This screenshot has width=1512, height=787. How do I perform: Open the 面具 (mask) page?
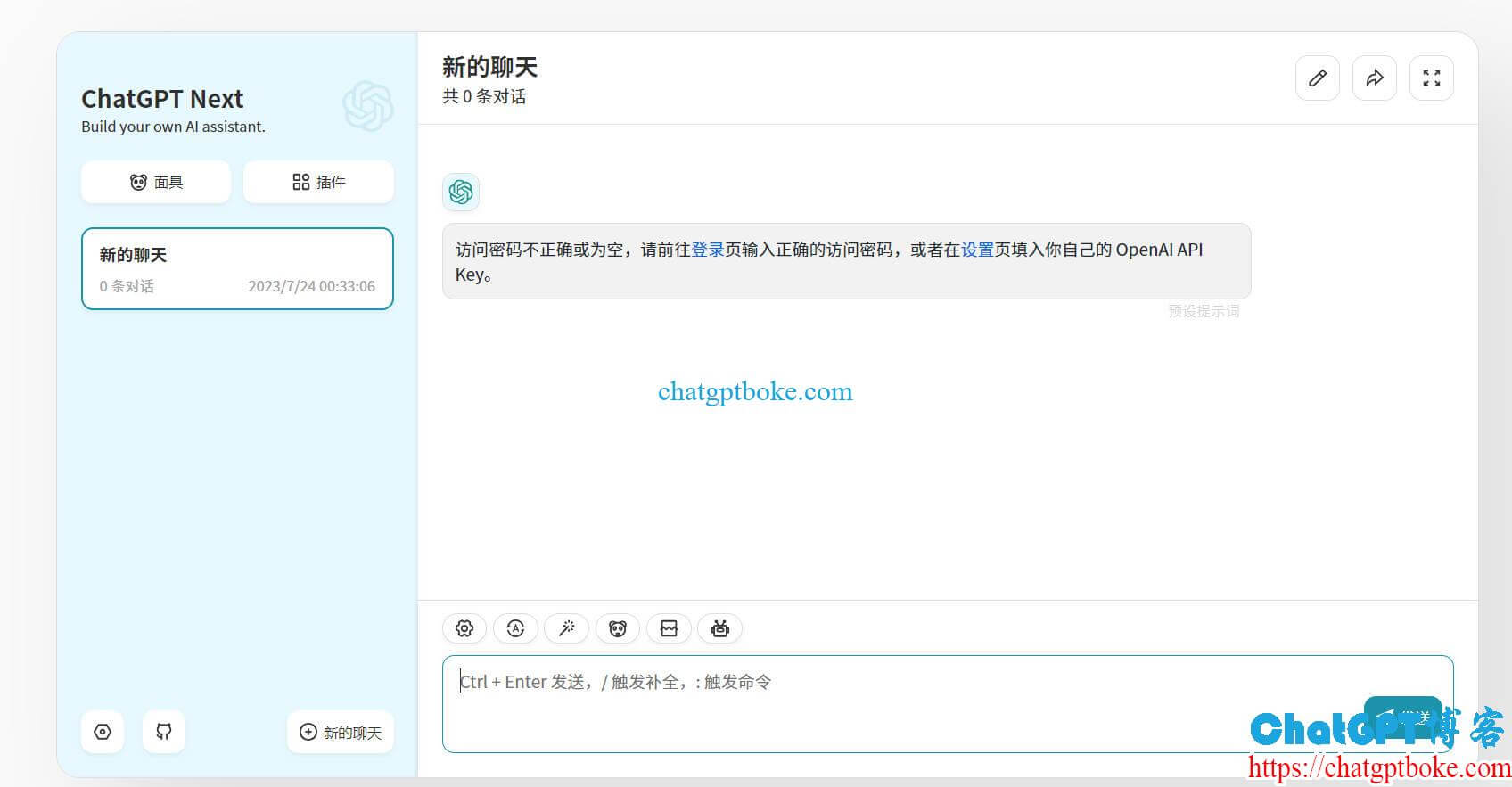point(156,182)
